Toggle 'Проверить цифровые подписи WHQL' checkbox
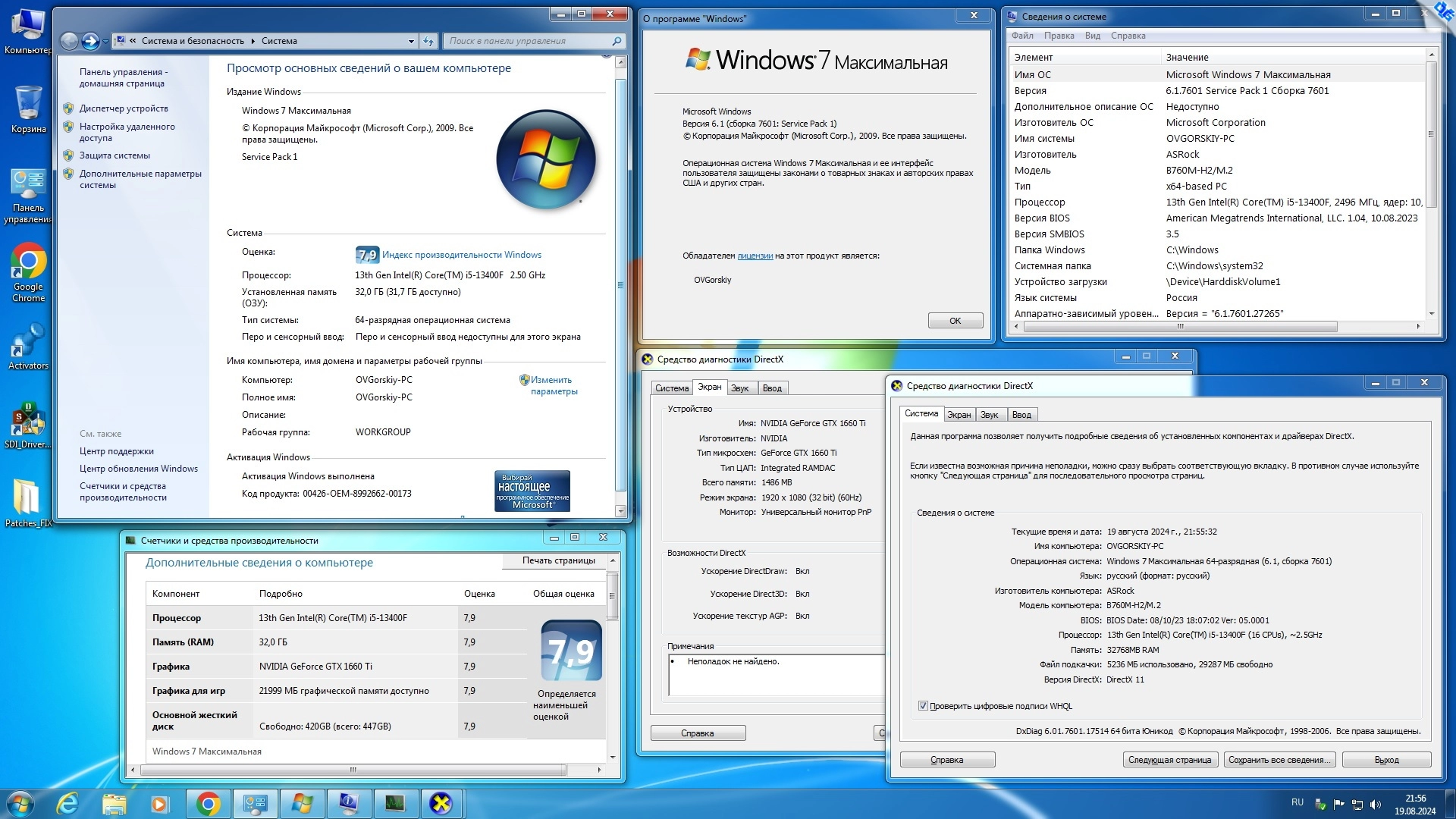Screen dimensions: 1456x819 923,706
